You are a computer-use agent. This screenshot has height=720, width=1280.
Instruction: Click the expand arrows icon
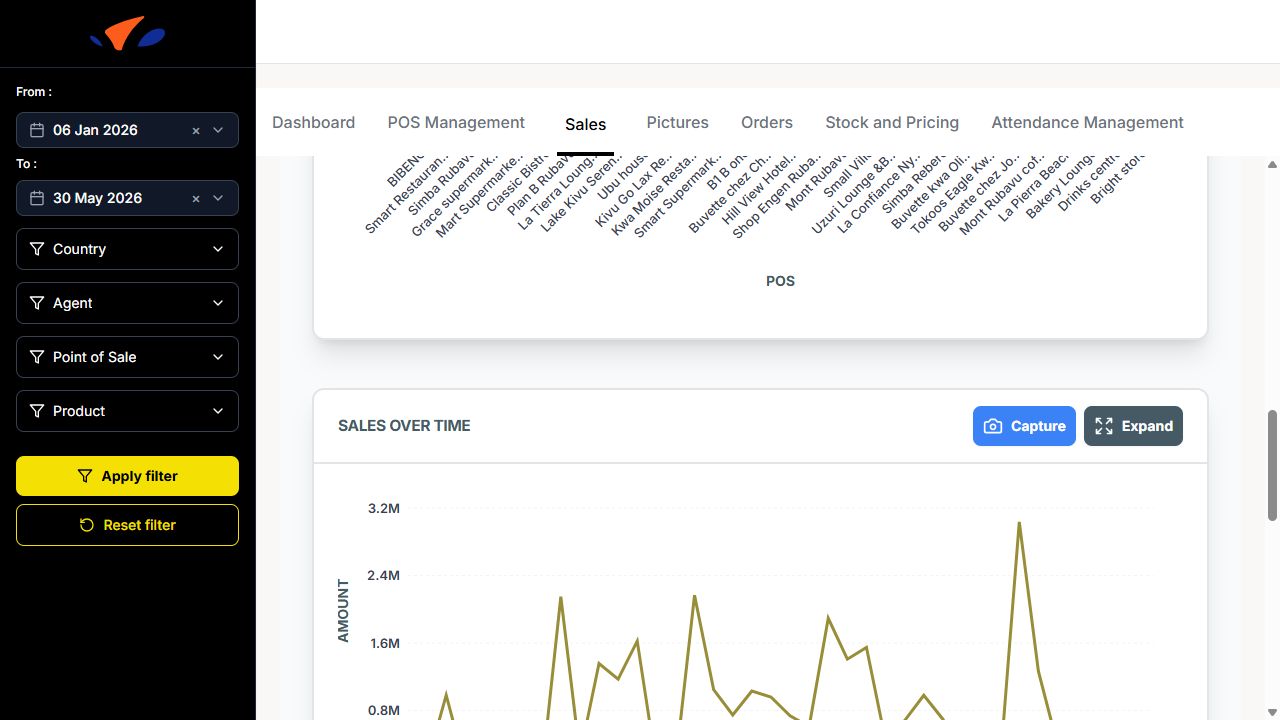point(1104,426)
